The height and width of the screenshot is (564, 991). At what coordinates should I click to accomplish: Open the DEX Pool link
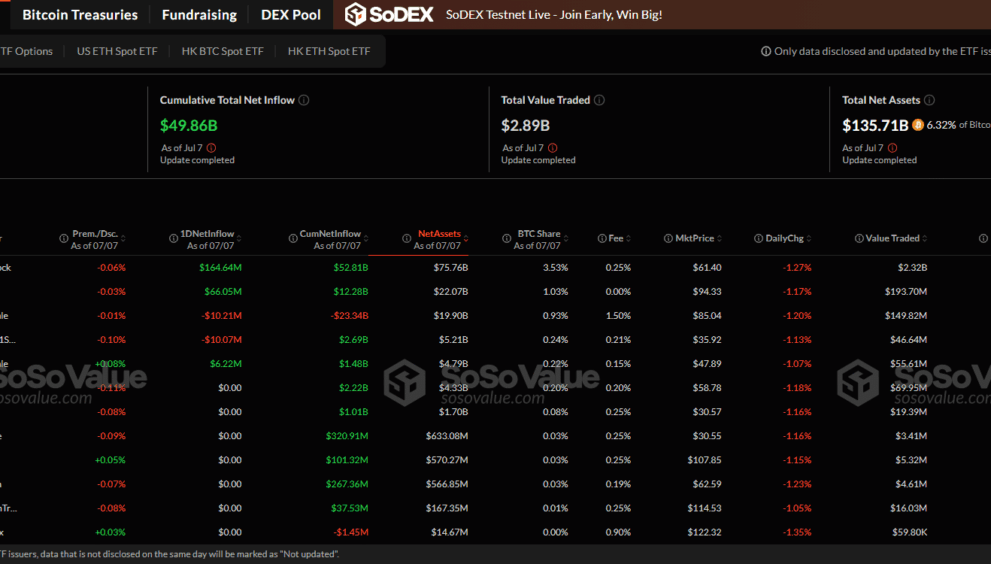tap(291, 15)
